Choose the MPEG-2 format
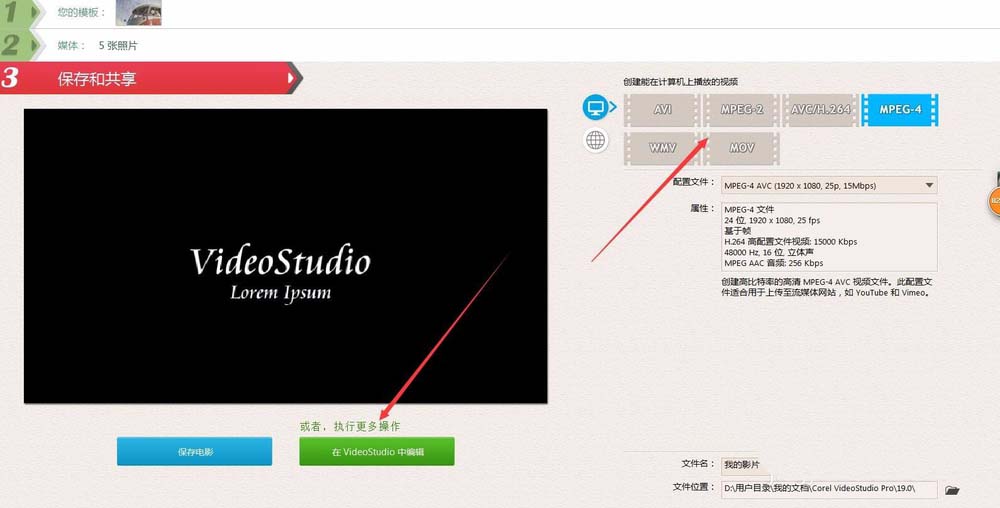1000x508 pixels. [x=741, y=110]
